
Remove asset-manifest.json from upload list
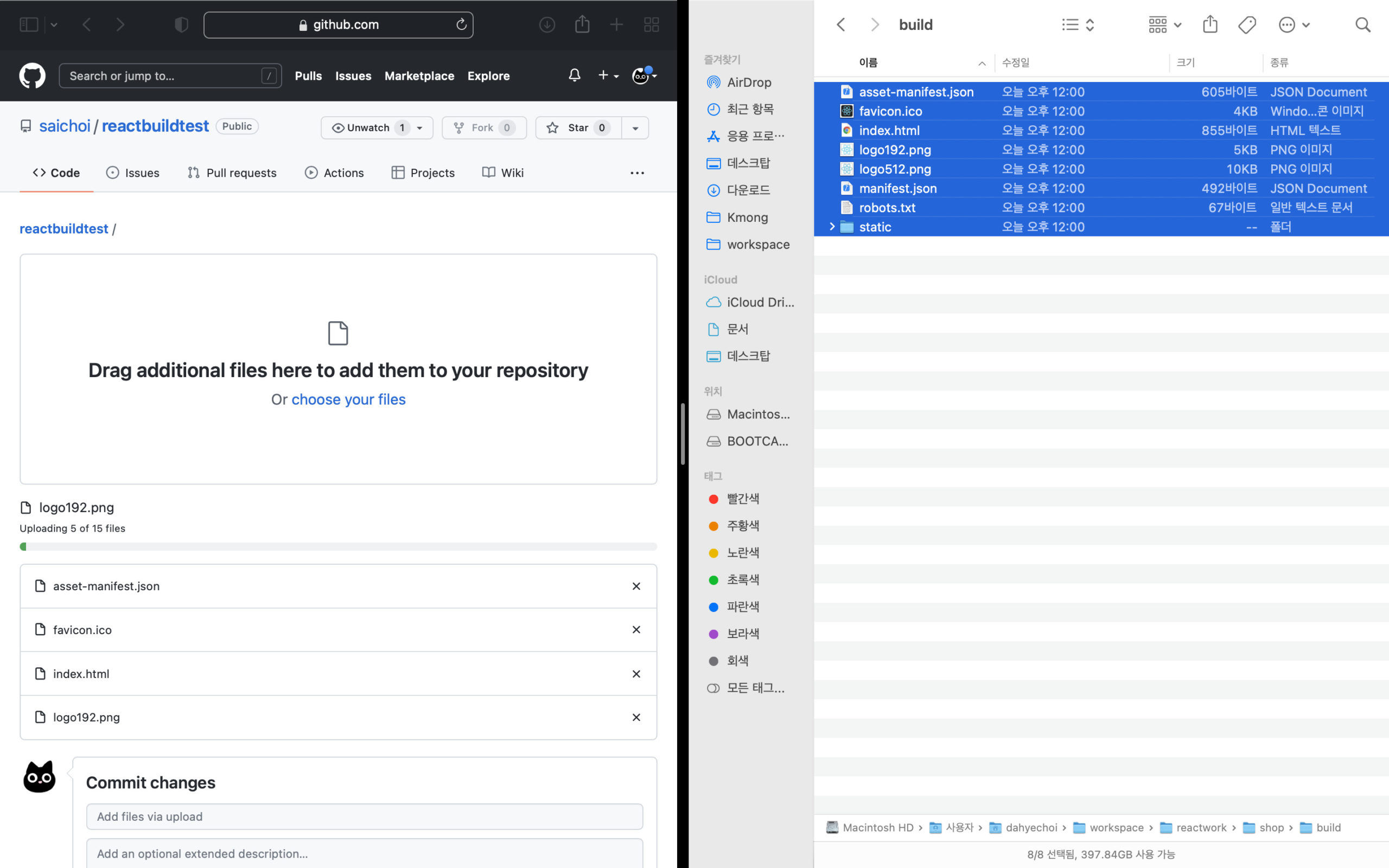pos(636,586)
